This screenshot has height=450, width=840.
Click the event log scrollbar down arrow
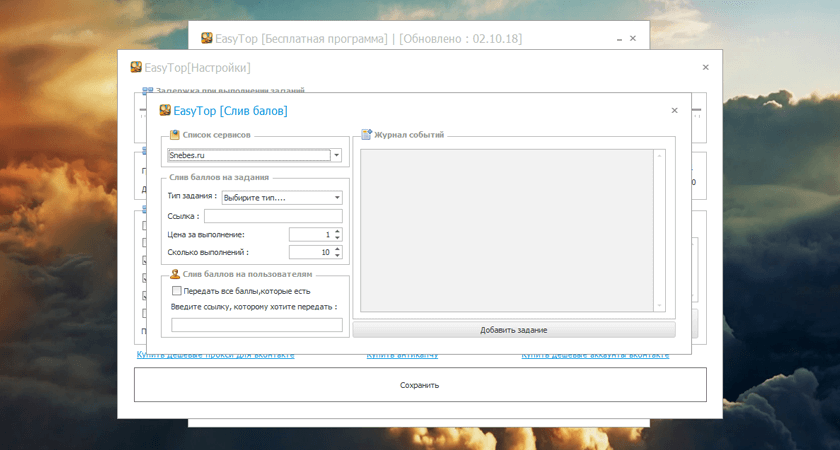pyautogui.click(x=659, y=306)
